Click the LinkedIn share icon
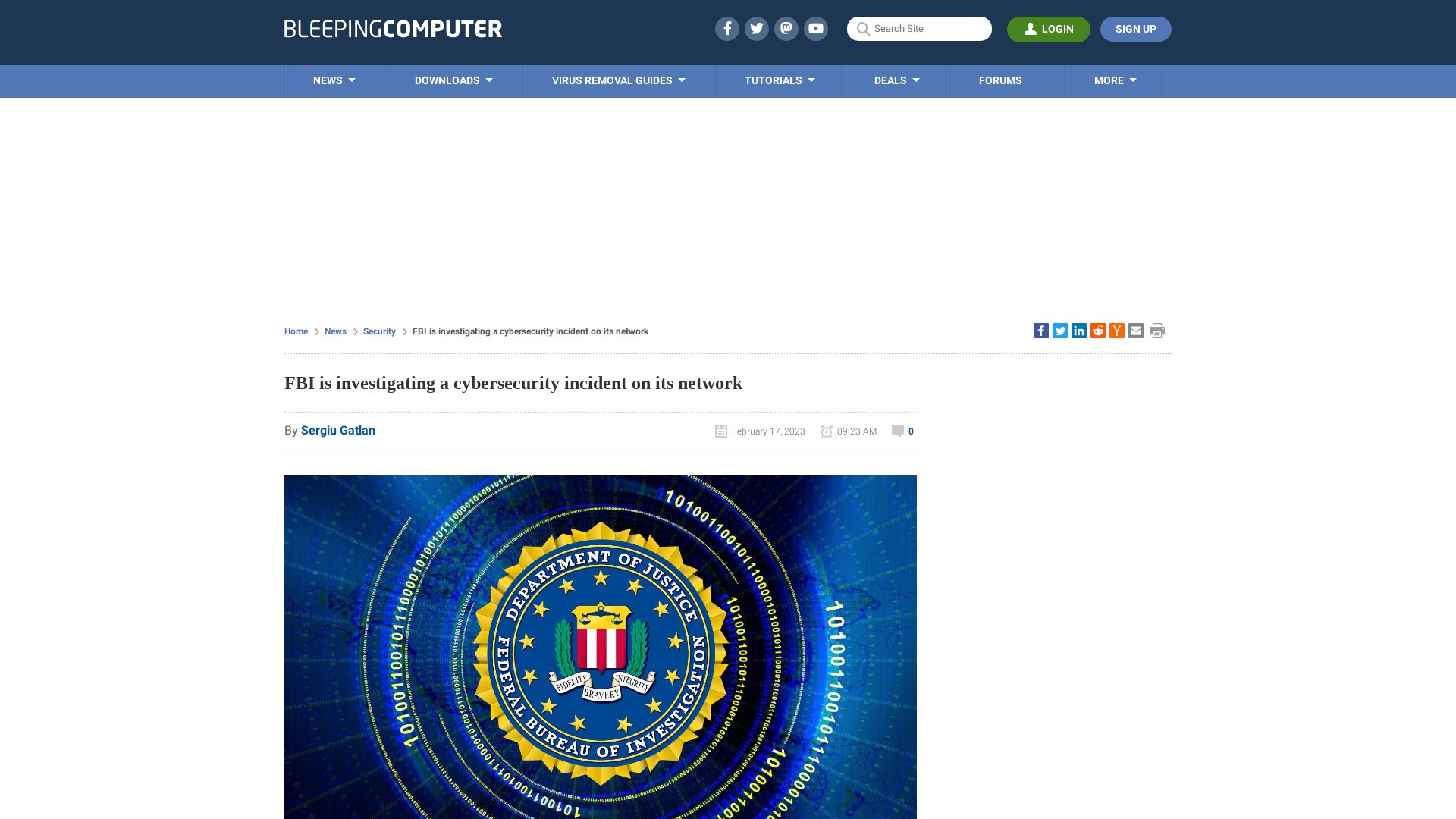Viewport: 1456px width, 819px height. coord(1079,331)
